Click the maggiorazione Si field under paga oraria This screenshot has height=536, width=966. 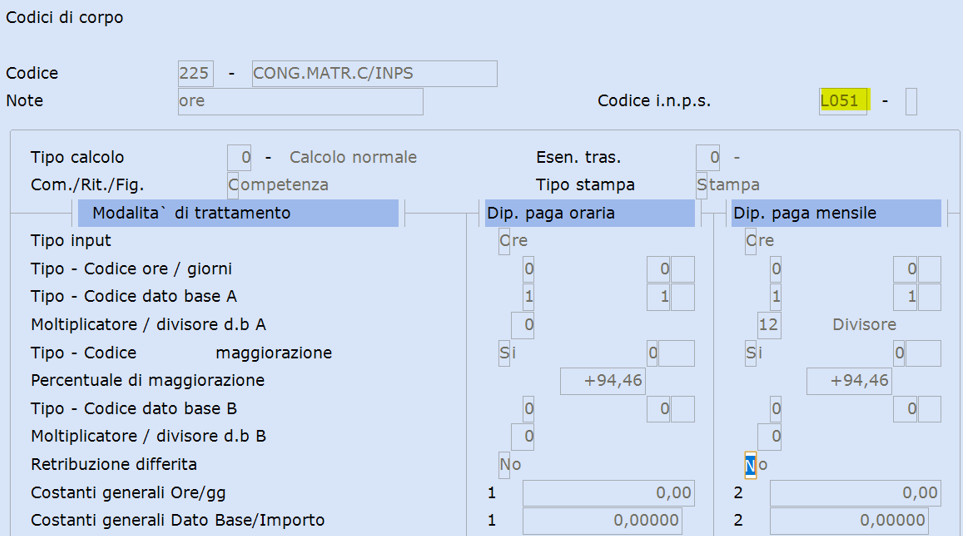click(504, 353)
